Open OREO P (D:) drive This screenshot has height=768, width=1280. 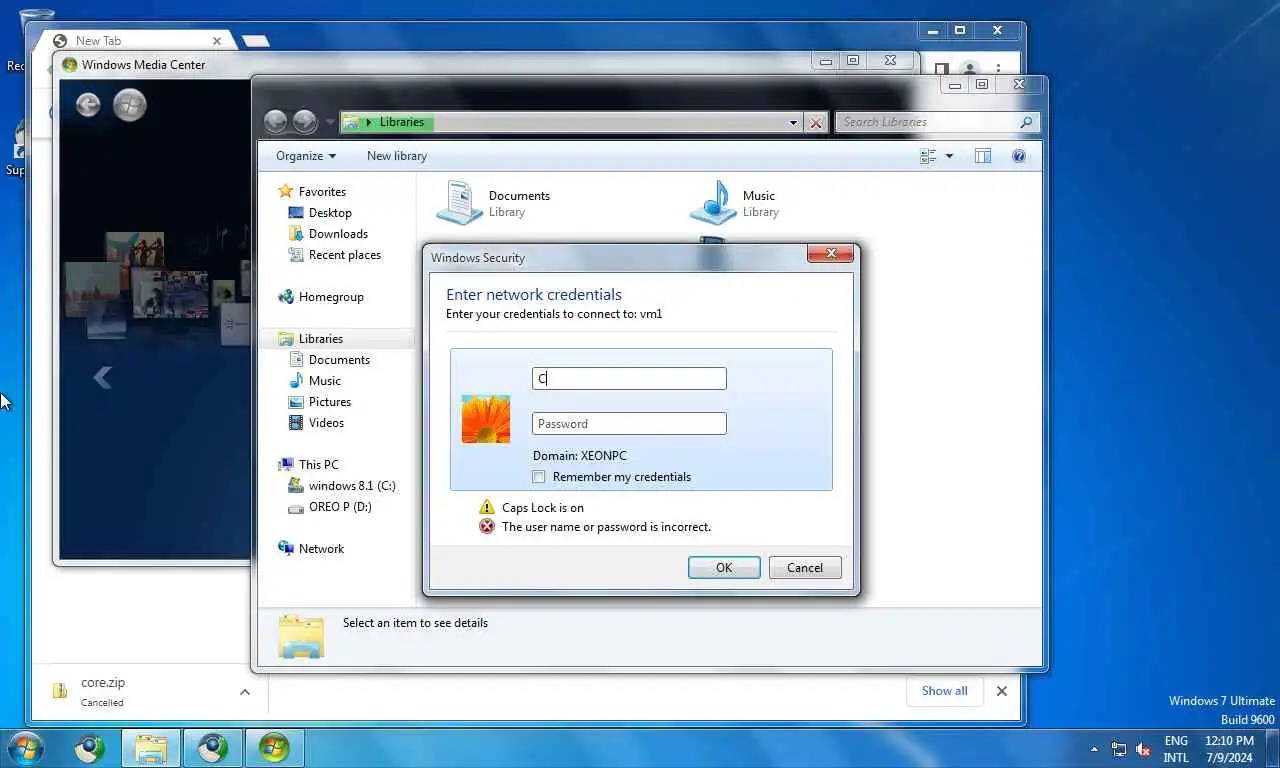340,507
